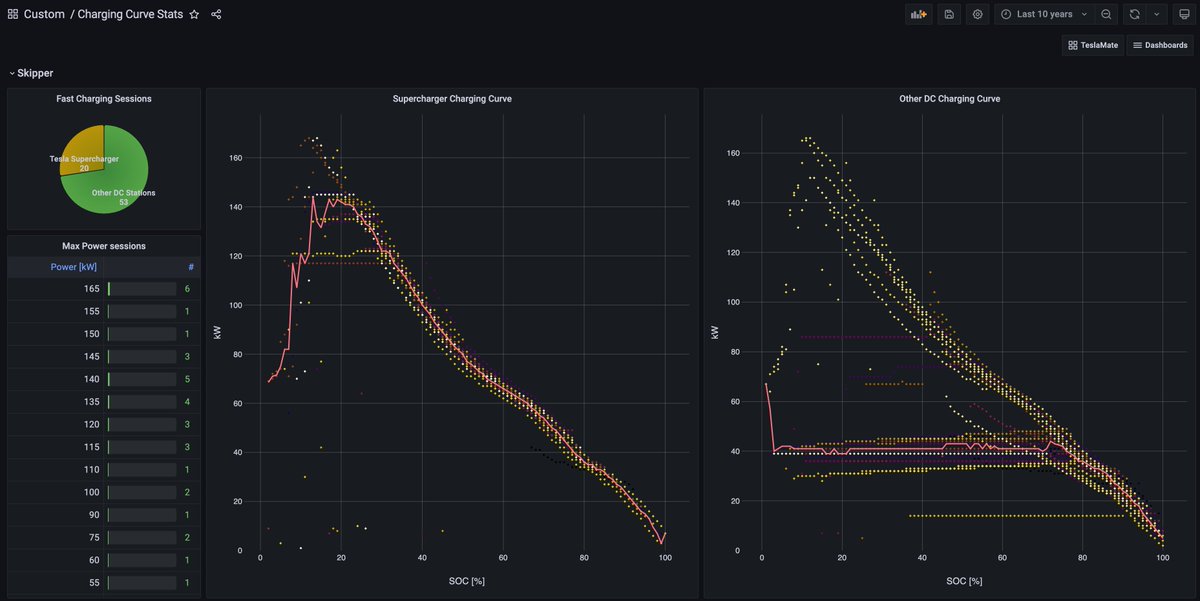Open Fast Charging Sessions panel title menu
Viewport: 1200px width, 601px height.
pyautogui.click(x=104, y=99)
